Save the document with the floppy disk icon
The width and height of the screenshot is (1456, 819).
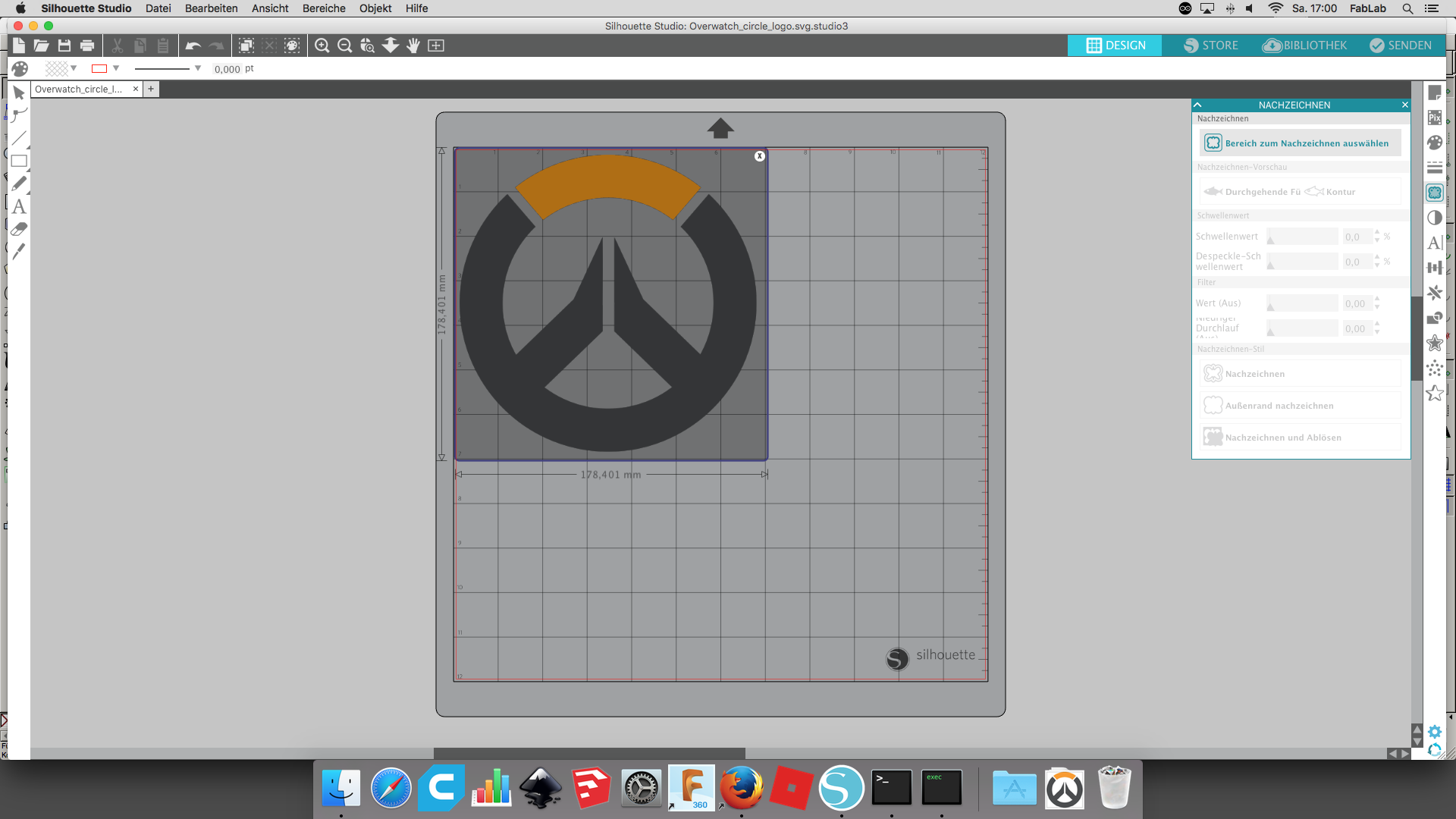(64, 45)
